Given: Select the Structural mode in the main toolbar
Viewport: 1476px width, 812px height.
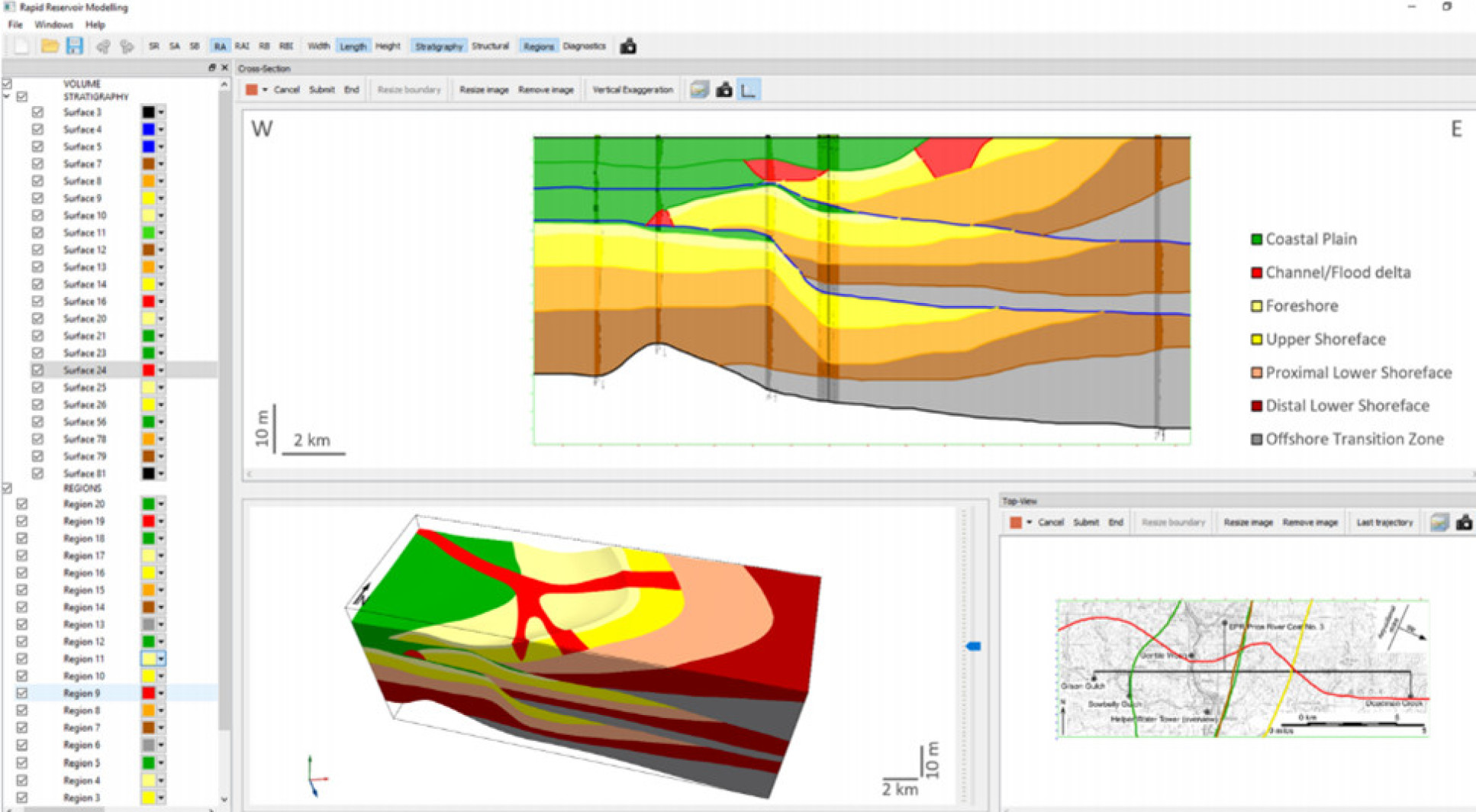Looking at the screenshot, I should (490, 47).
